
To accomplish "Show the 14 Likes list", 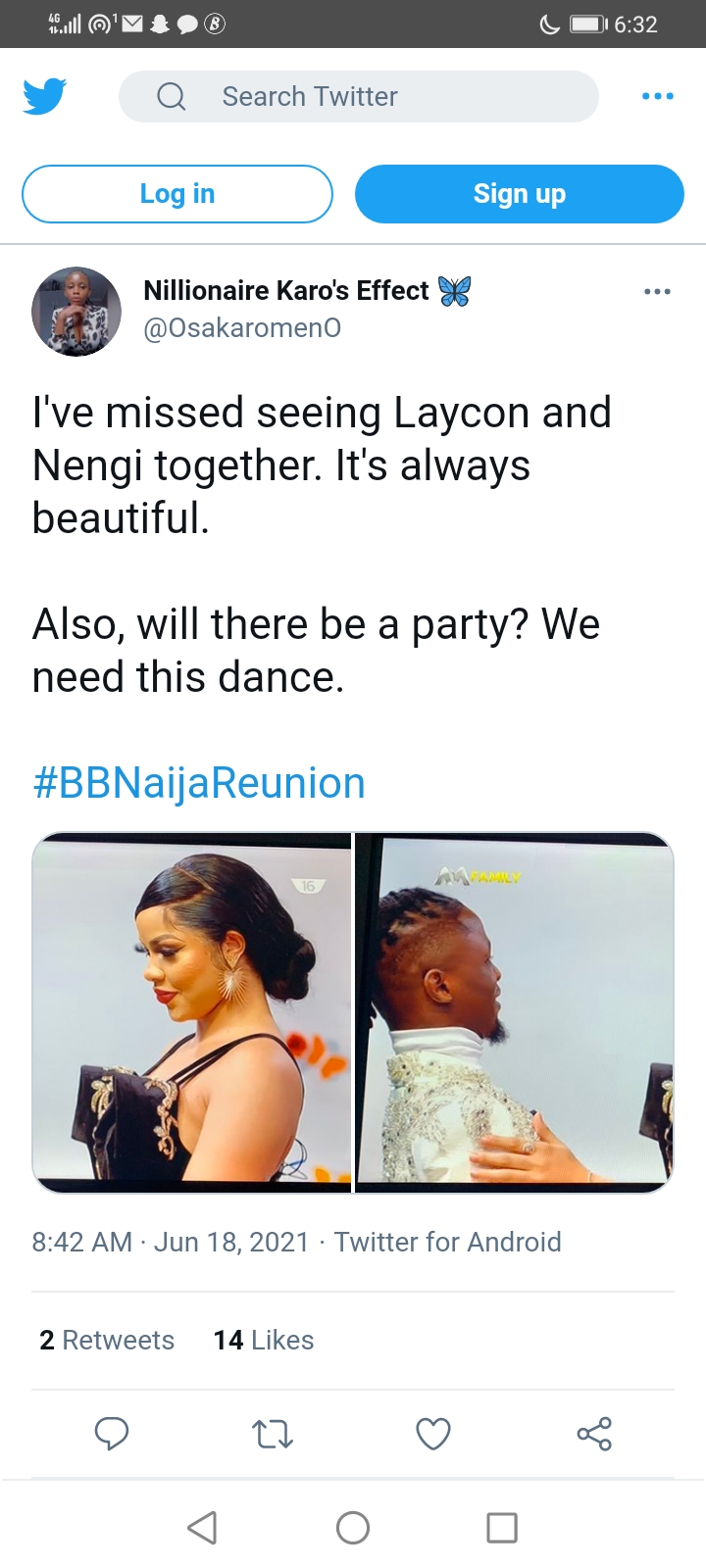I will [x=264, y=1340].
